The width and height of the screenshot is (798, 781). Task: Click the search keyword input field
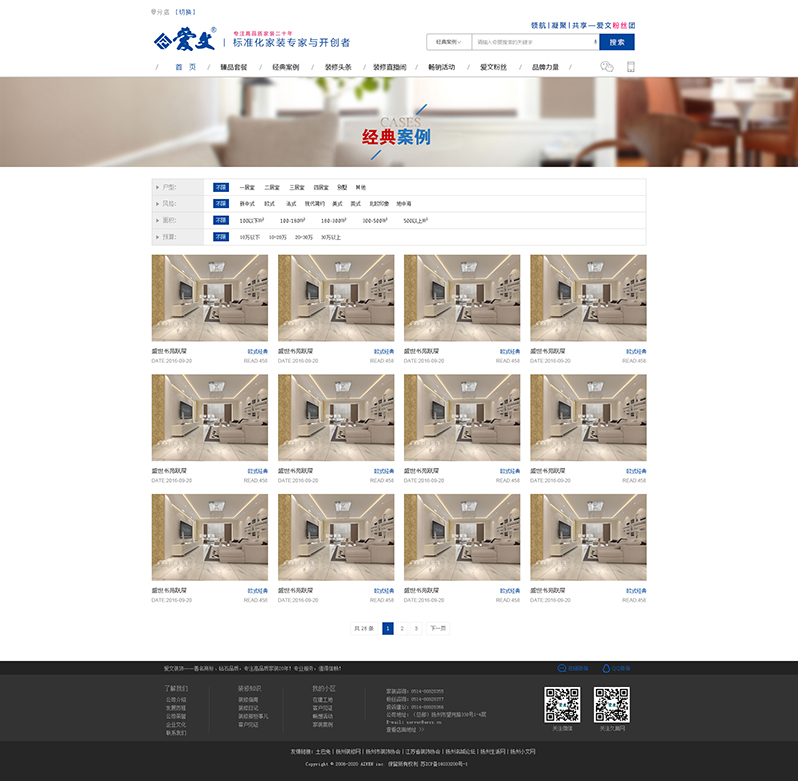533,42
